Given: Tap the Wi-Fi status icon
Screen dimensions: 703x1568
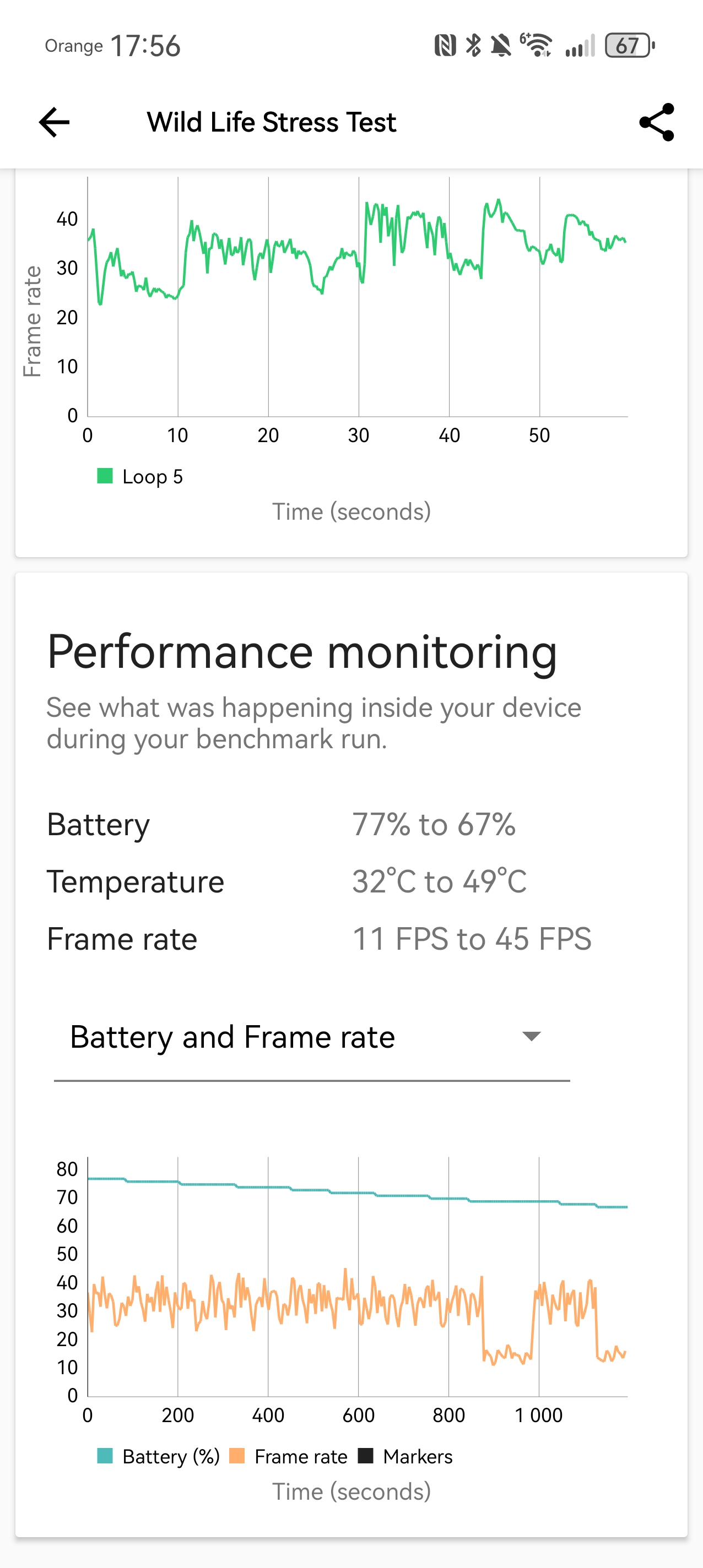Looking at the screenshot, I should 536,46.
